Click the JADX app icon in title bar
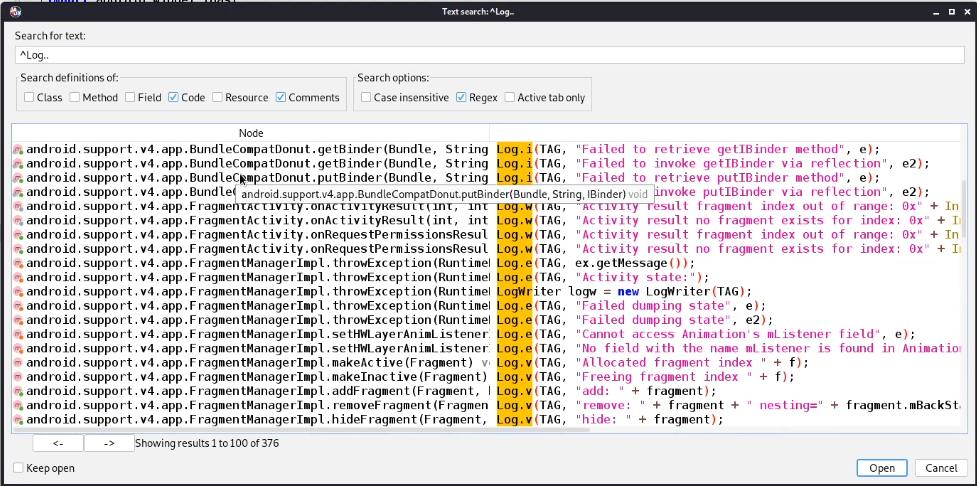This screenshot has height=486, width=977. 16,12
